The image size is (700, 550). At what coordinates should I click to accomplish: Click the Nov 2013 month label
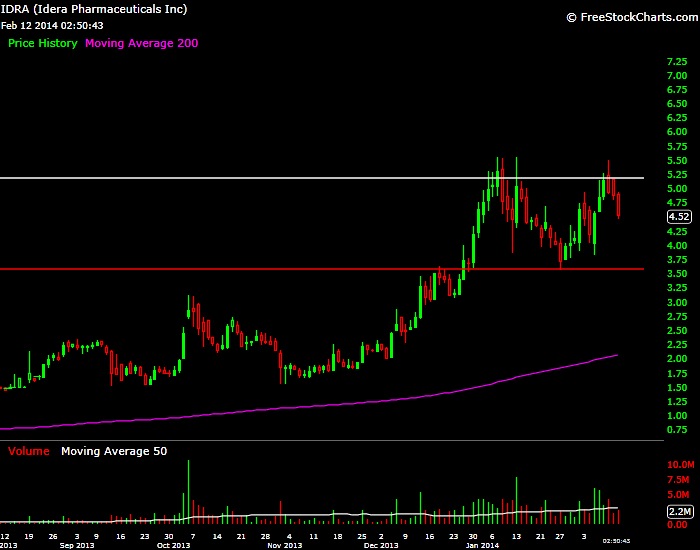pyautogui.click(x=285, y=545)
